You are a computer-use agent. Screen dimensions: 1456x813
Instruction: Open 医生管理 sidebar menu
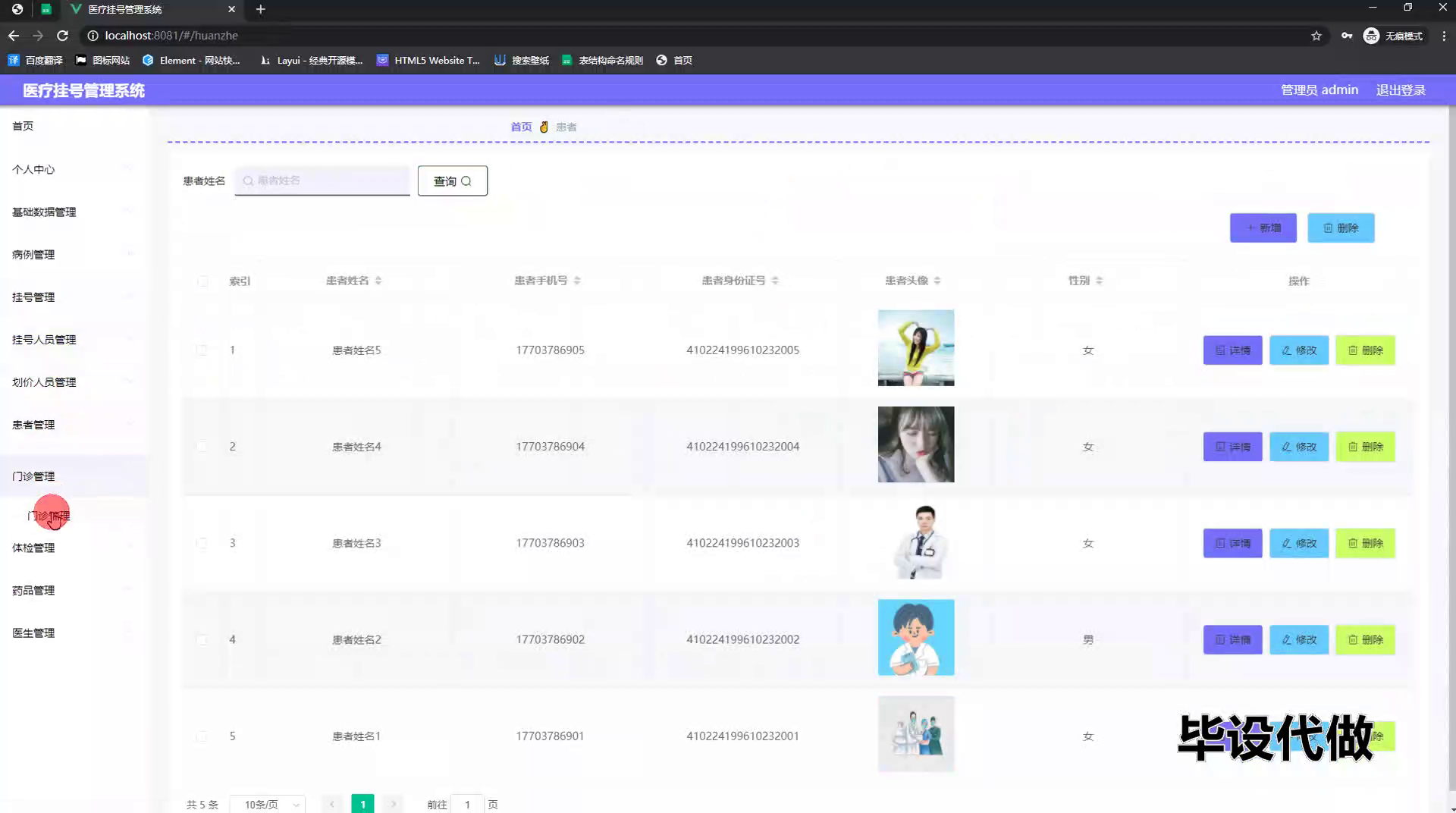tap(74, 633)
